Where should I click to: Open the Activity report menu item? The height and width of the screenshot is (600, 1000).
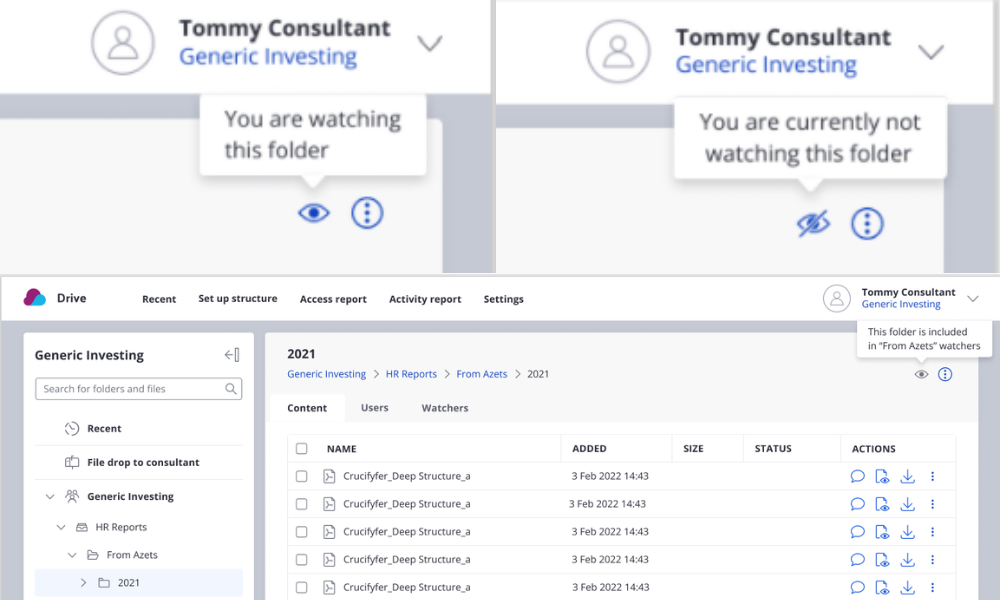425,299
